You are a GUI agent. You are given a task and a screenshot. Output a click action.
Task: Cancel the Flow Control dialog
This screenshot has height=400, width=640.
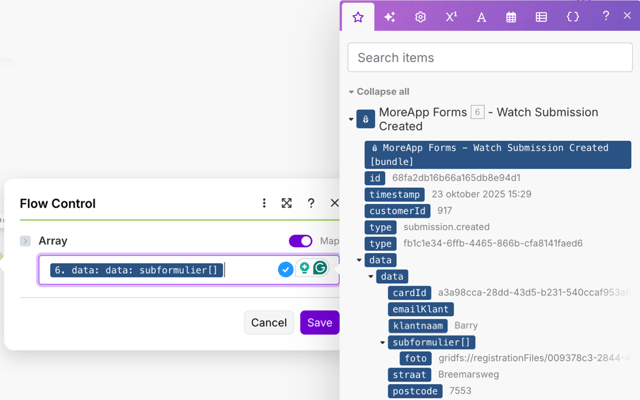pos(268,323)
